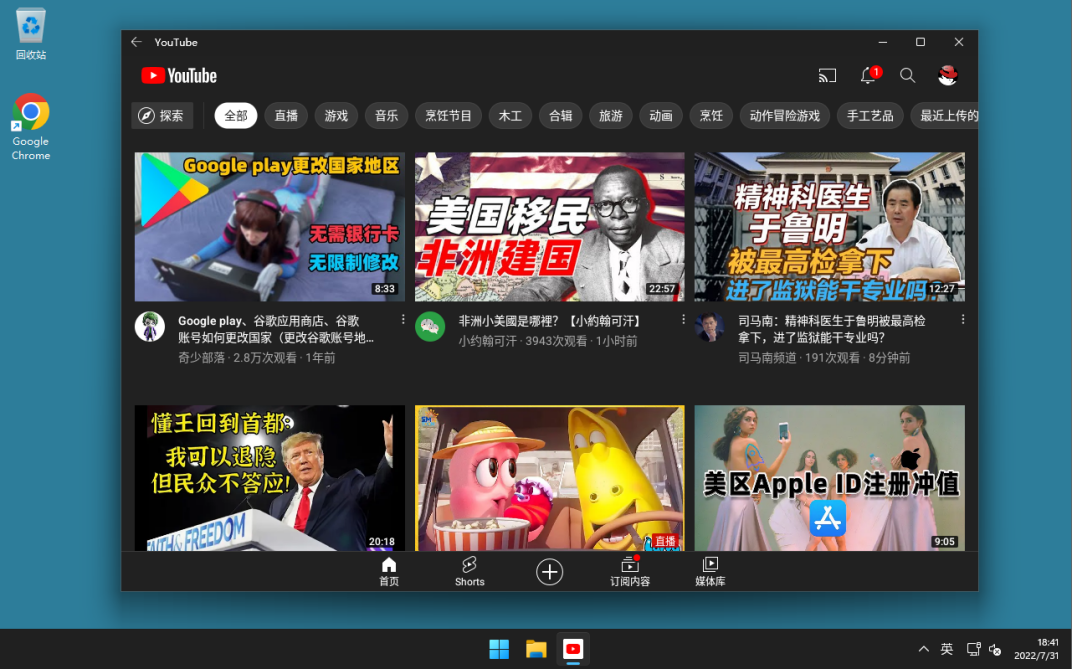Open the 媒体库 library tab
This screenshot has height=669, width=1073.
click(710, 571)
